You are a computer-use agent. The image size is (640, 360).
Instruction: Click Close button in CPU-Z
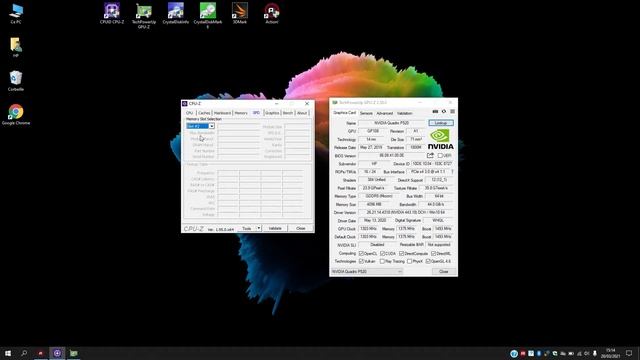click(301, 228)
